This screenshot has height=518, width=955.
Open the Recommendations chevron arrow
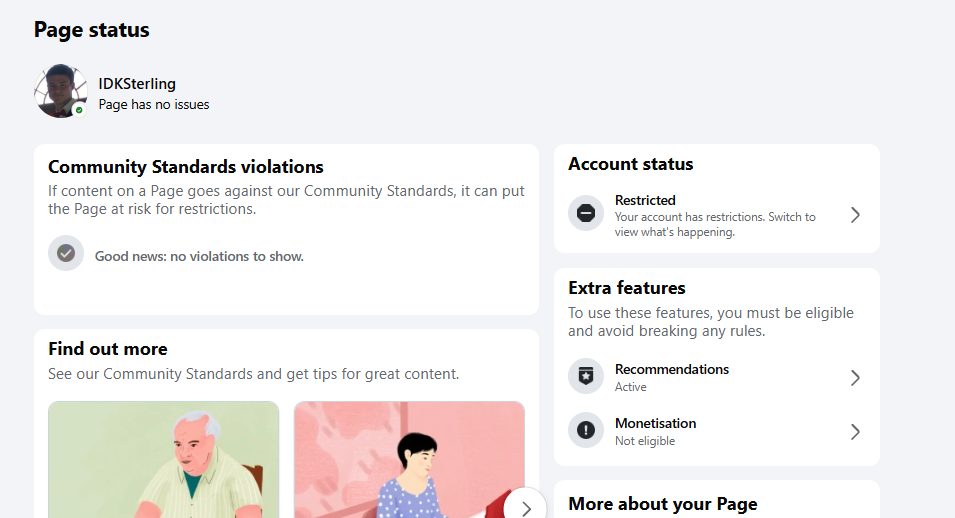coord(855,378)
